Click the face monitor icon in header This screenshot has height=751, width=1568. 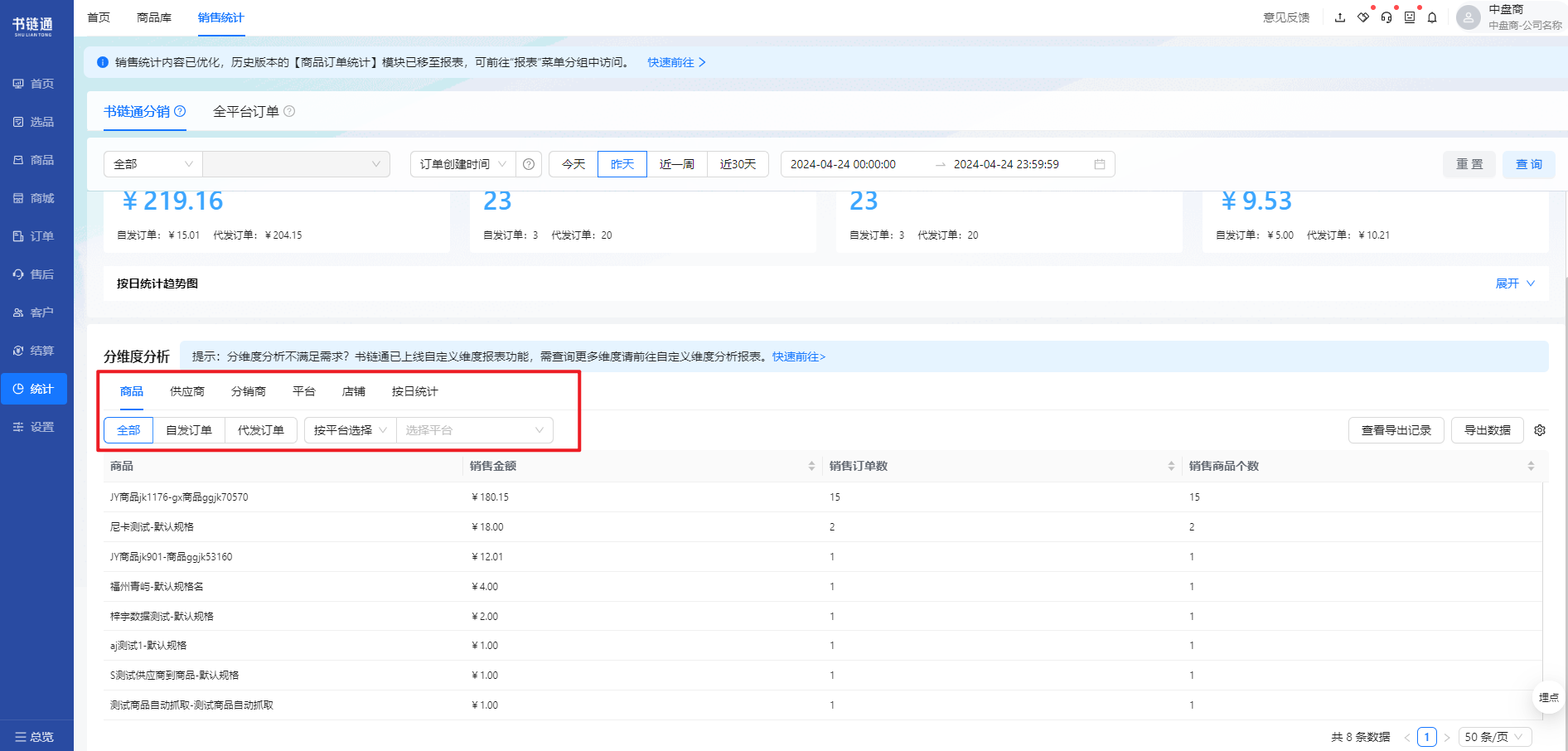click(x=1410, y=17)
